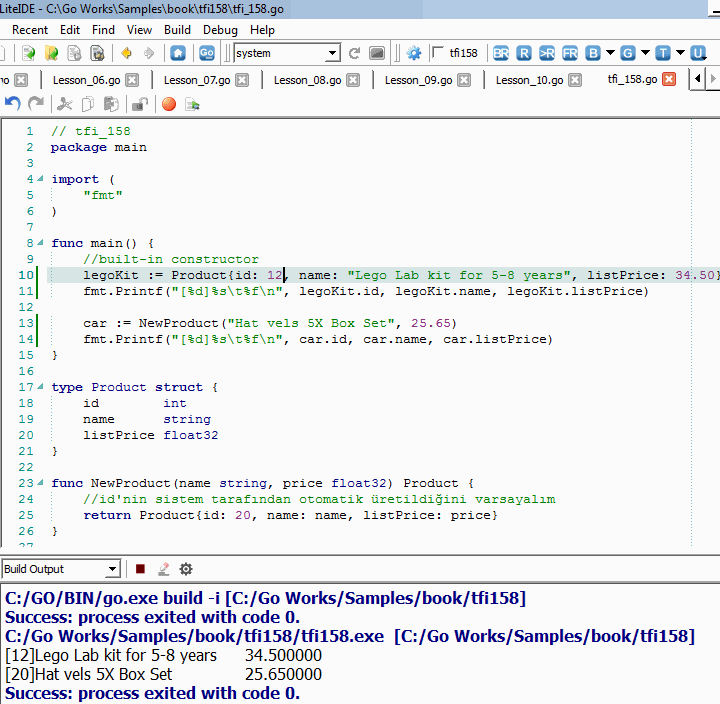This screenshot has width=720, height=704.
Task: Click the red breakpoint circle icon
Action: (168, 103)
